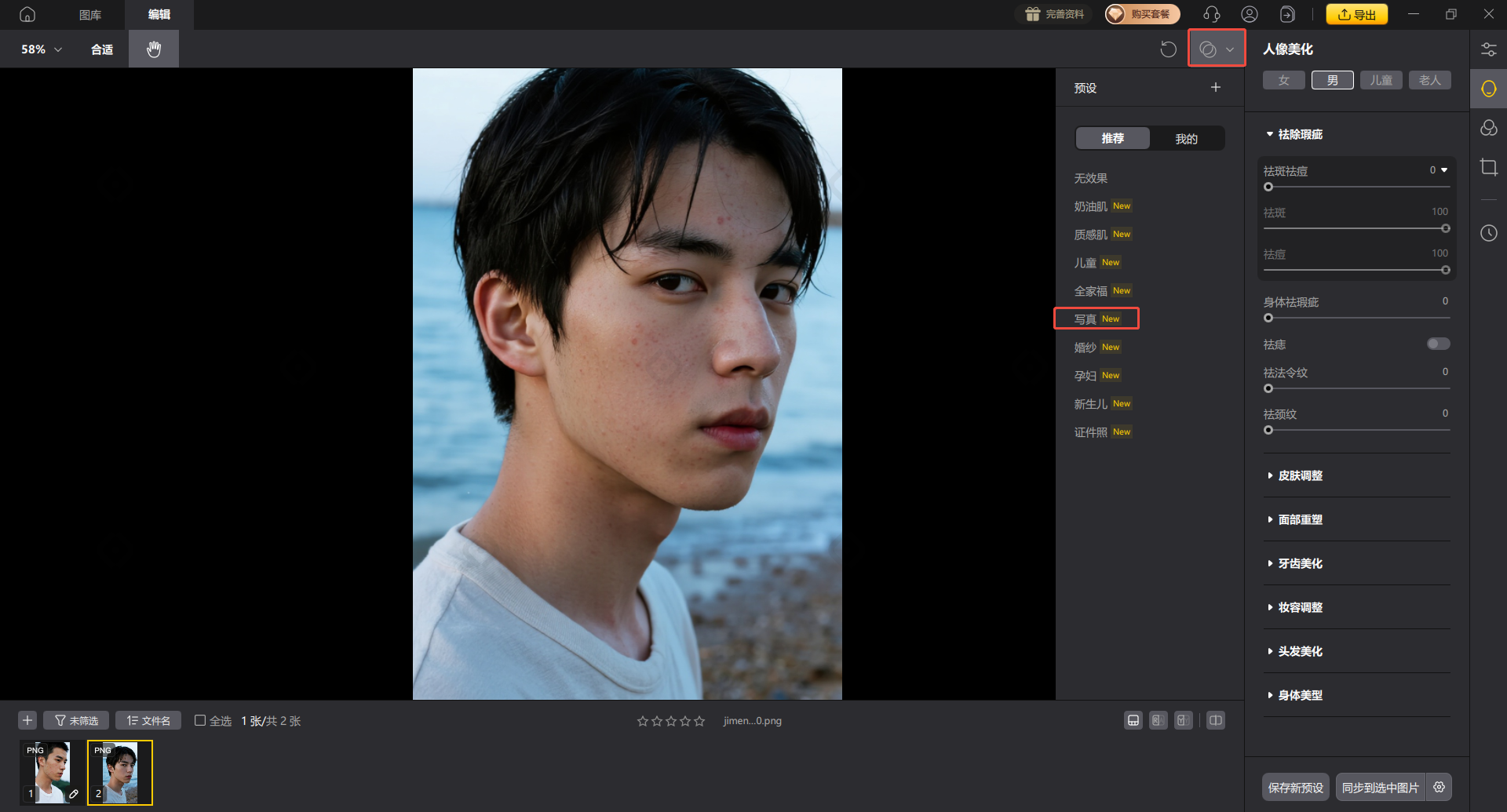Toggle the 祛痣 switch
Image resolution: width=1507 pixels, height=812 pixels.
pos(1438,344)
